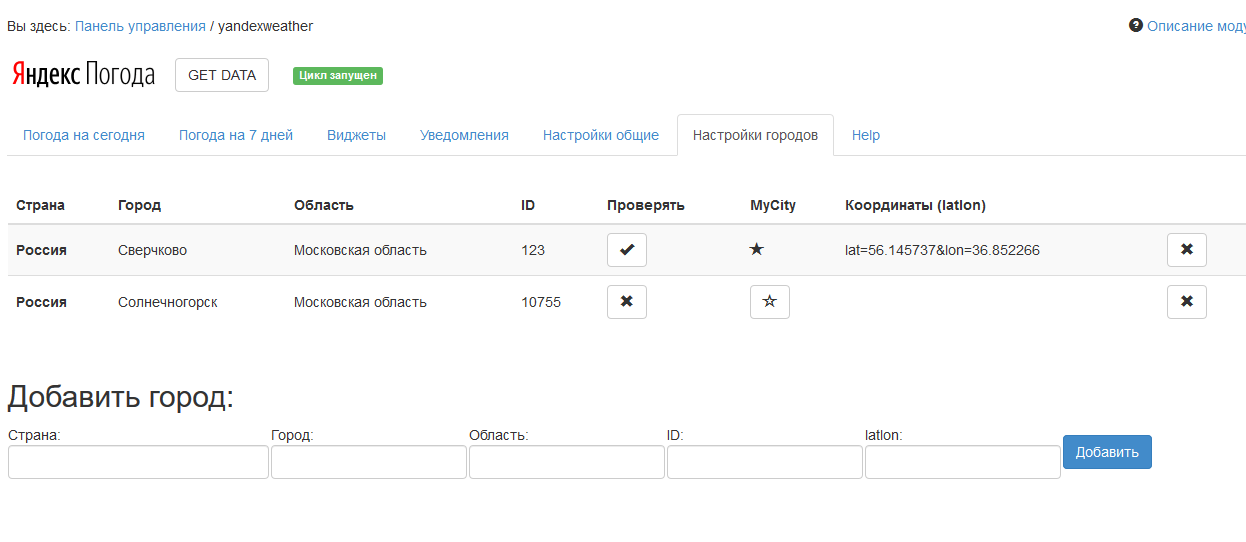Follow the Панель управления breadcrumb link
The image size is (1246, 542).
(140, 26)
